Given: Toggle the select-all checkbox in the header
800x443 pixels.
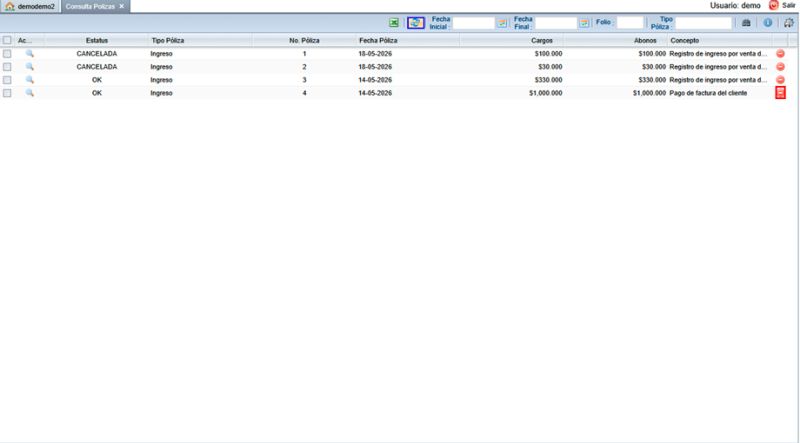Looking at the screenshot, I should 7,40.
